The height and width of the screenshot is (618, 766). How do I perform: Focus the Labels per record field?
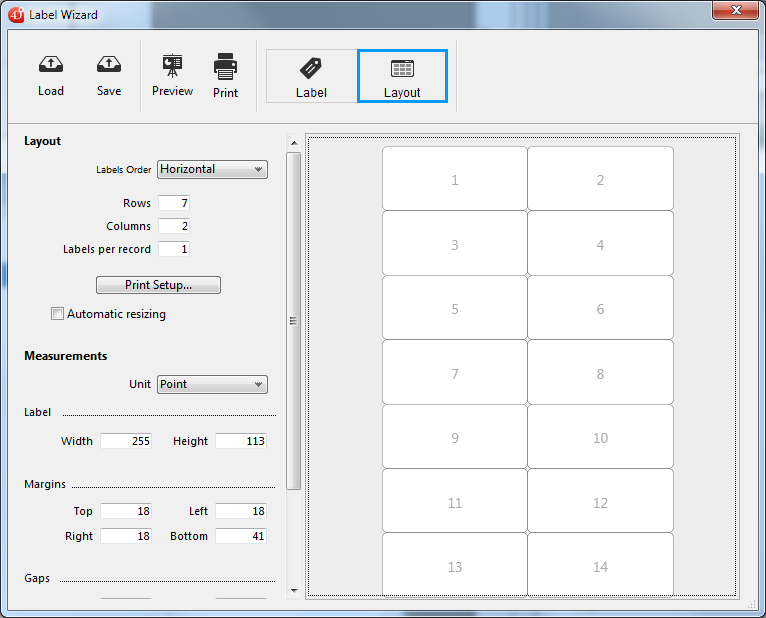173,249
